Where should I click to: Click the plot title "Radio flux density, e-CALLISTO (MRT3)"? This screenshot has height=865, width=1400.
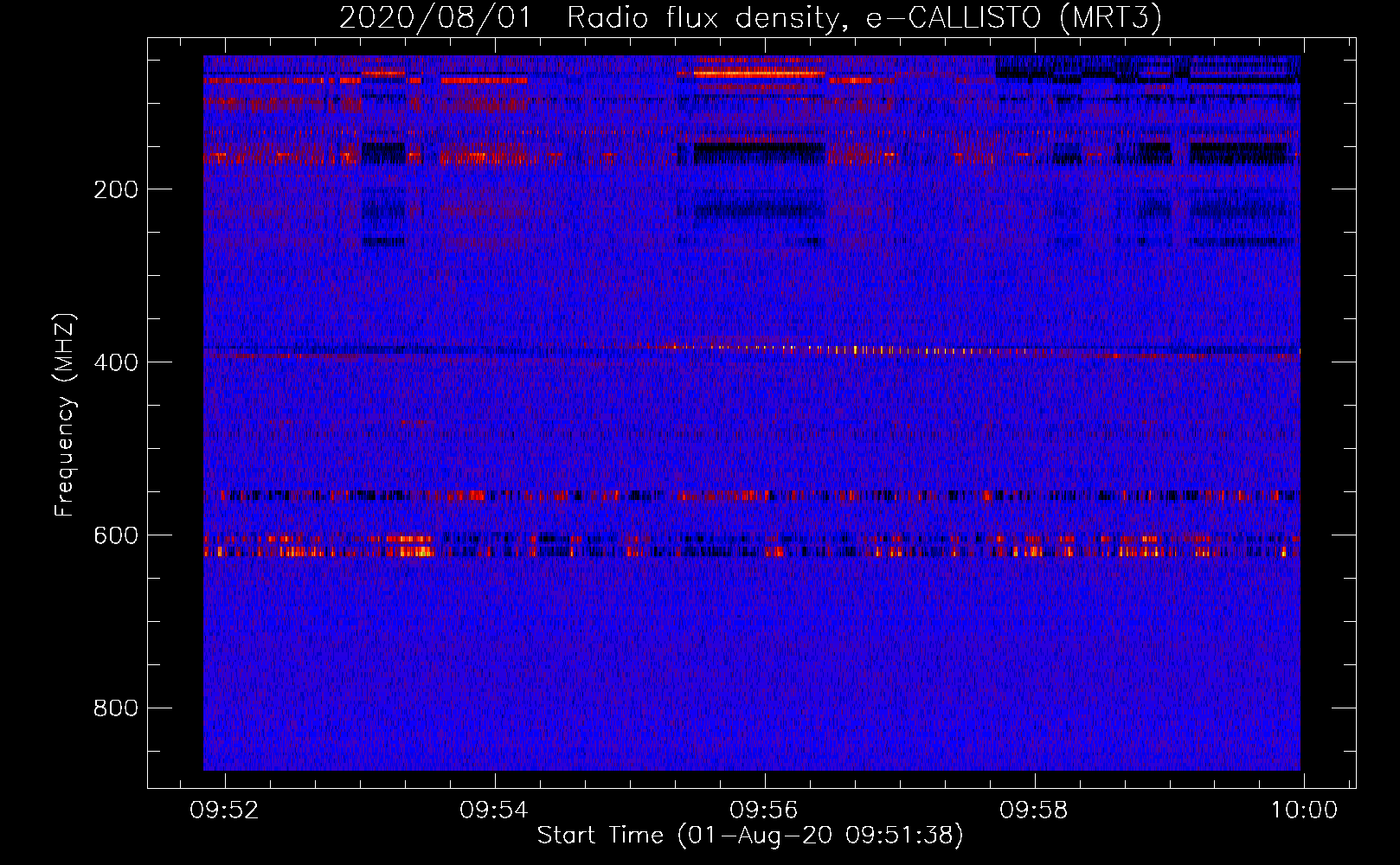864,17
